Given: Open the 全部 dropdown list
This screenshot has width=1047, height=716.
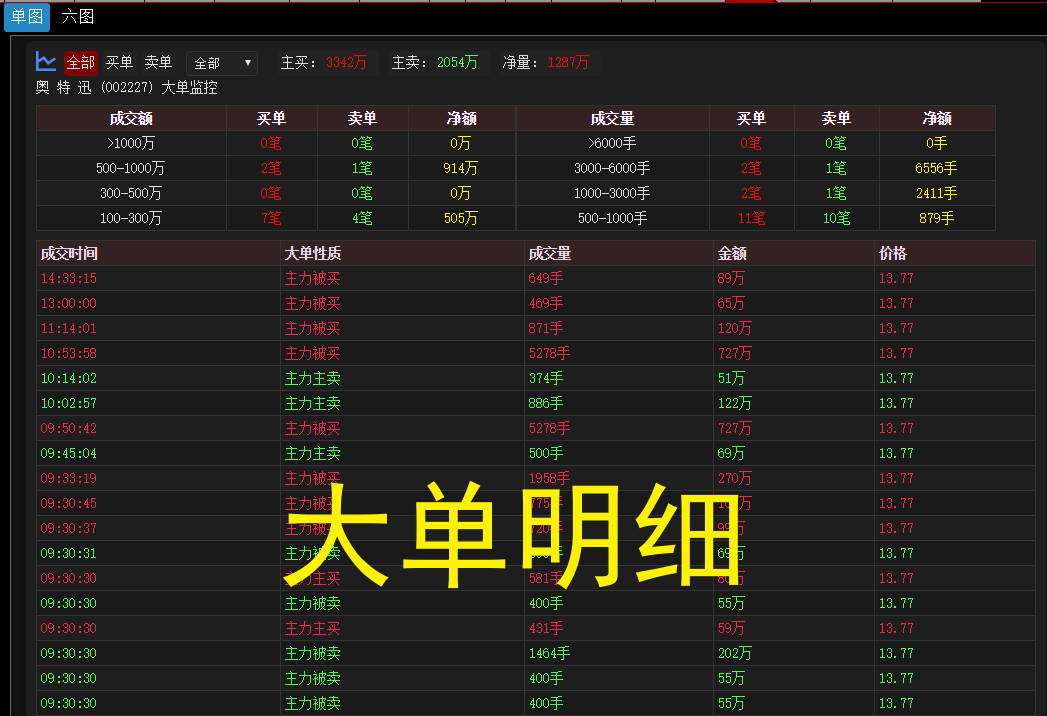Looking at the screenshot, I should pyautogui.click(x=222, y=63).
